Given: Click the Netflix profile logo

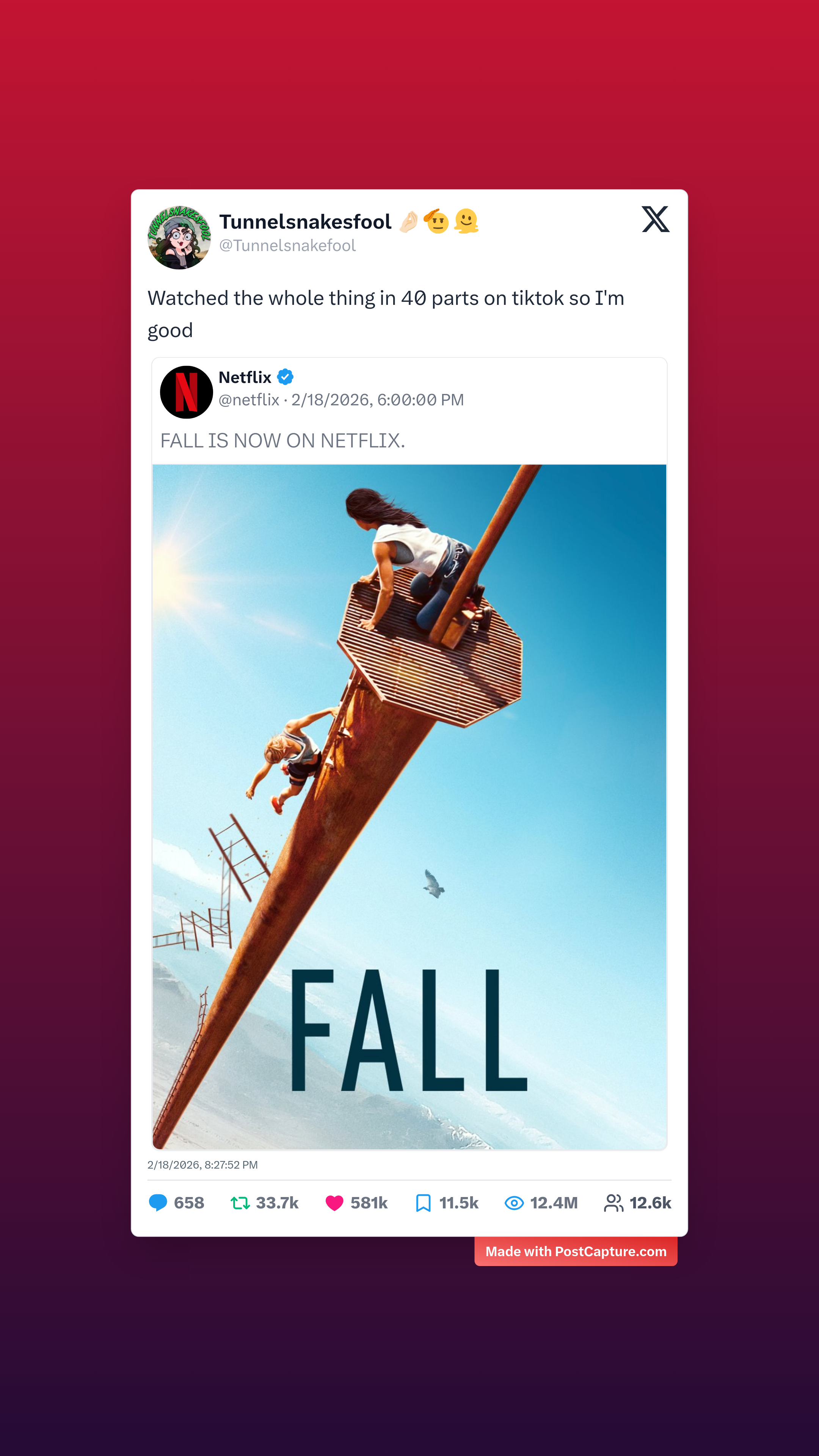Looking at the screenshot, I should tap(187, 392).
